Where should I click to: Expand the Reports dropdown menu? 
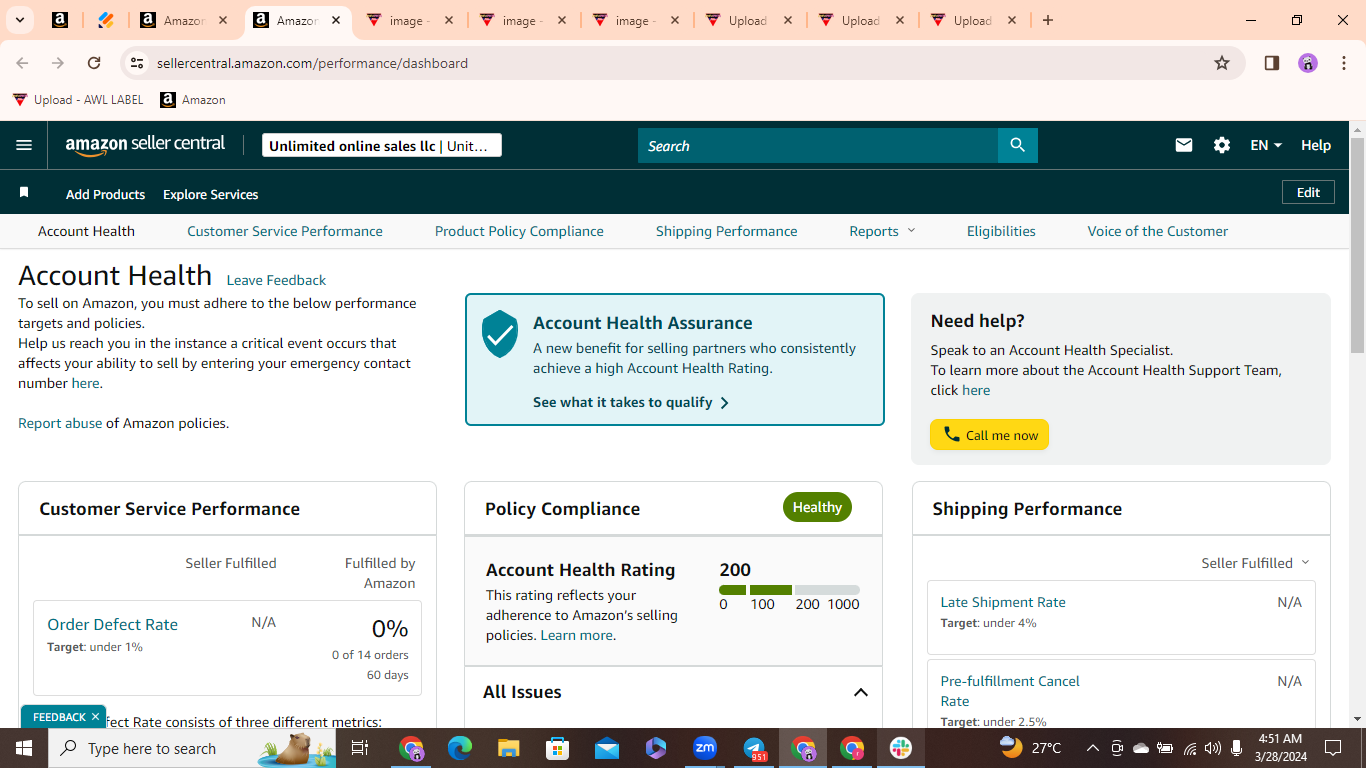point(882,231)
